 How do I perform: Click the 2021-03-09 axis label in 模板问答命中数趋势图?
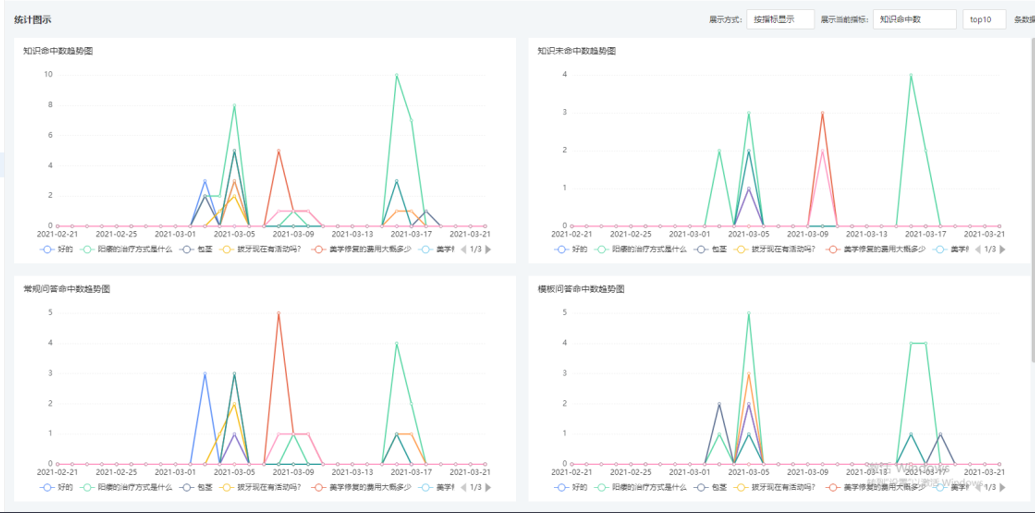click(x=808, y=473)
